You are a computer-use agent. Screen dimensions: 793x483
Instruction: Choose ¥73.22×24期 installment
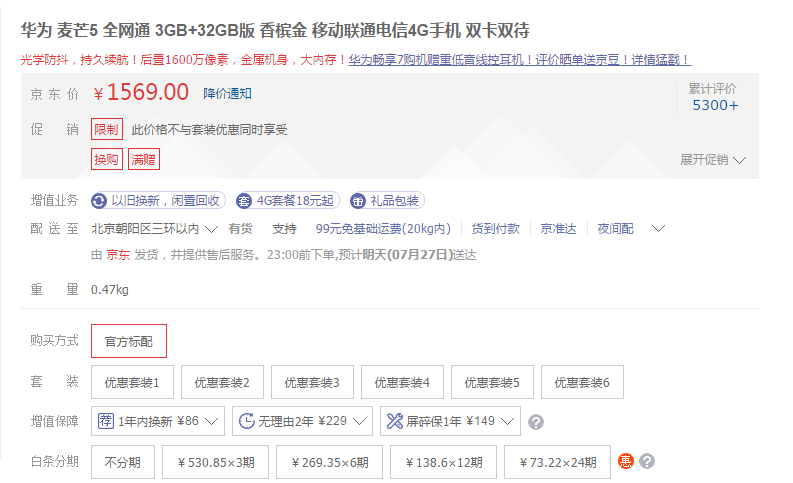click(x=557, y=462)
